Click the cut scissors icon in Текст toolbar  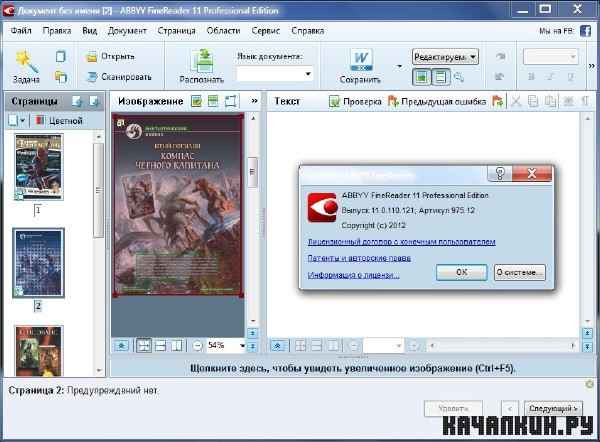(516, 101)
